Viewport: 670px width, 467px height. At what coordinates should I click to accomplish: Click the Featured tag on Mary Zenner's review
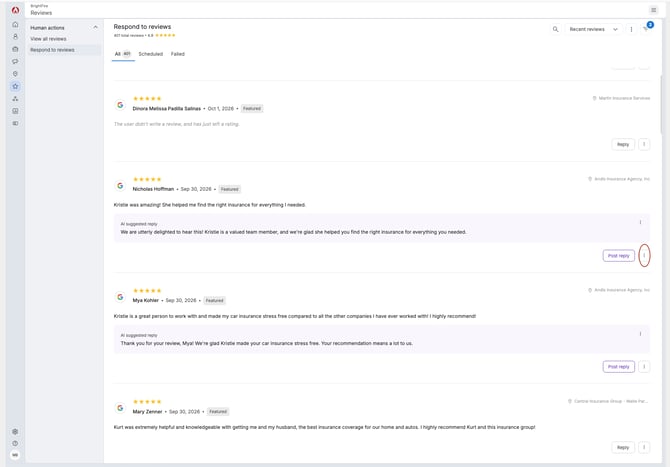tap(218, 411)
